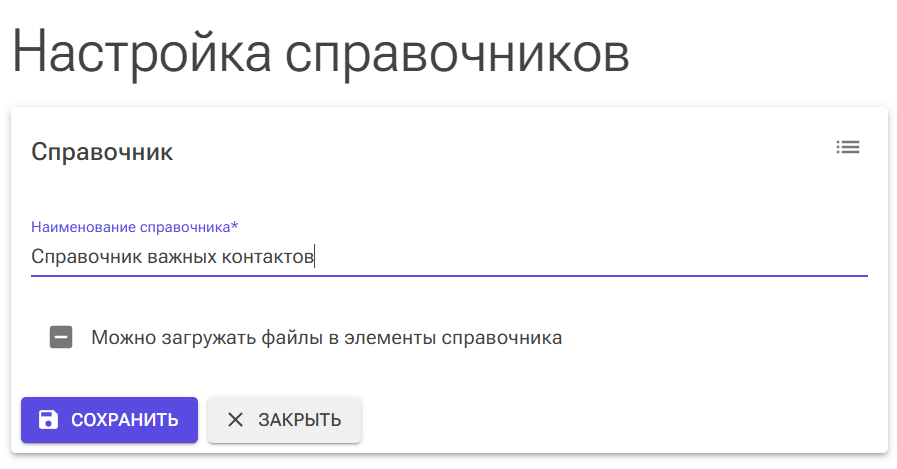Focus the 'Наименование справочника' input field
The height and width of the screenshot is (469, 897).
point(448,257)
